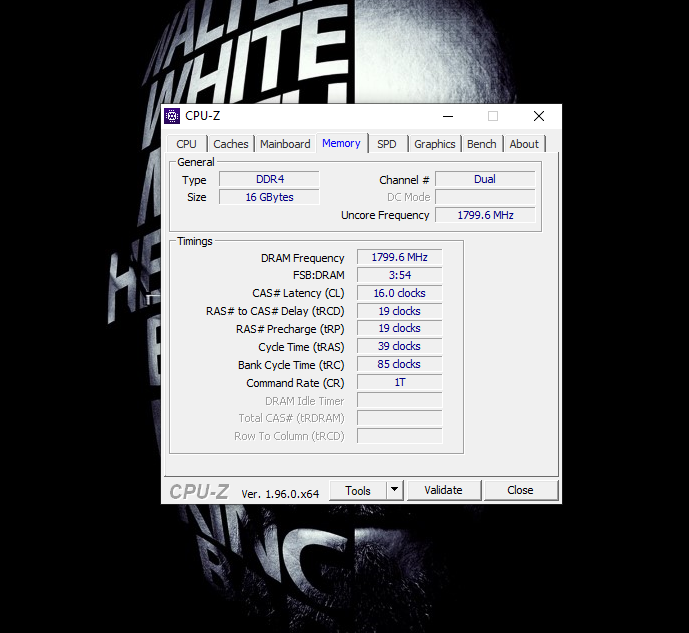Click the Uncore Frequency 1799.6 MHz value
This screenshot has width=689, height=633.
(485, 215)
